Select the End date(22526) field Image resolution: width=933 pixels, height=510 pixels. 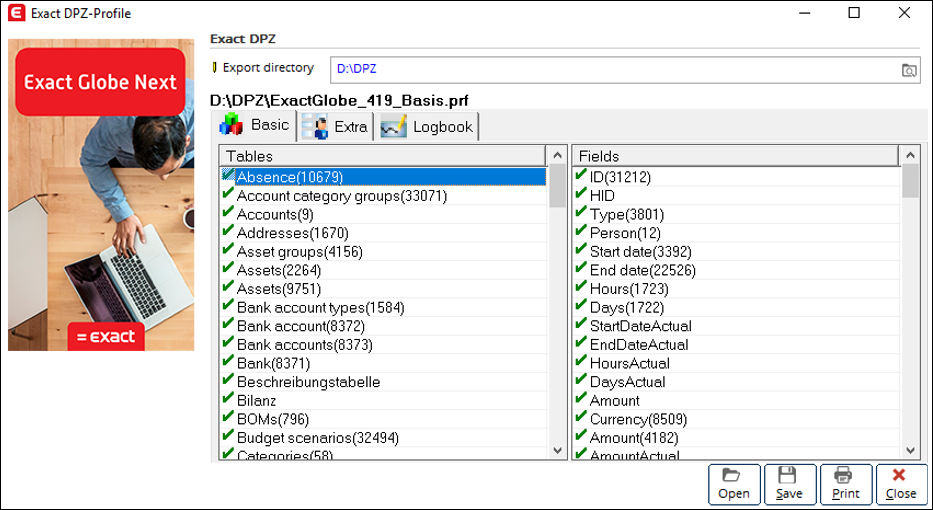(737, 270)
